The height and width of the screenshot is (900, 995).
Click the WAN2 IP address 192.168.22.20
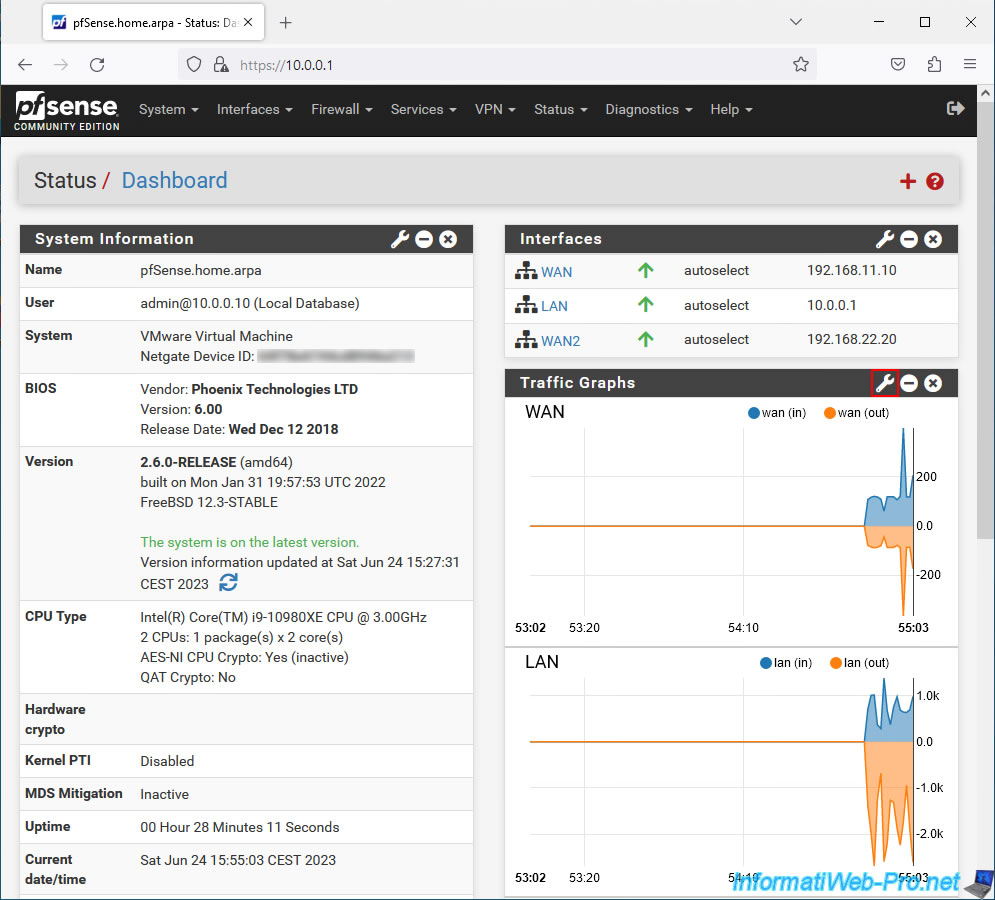click(x=852, y=340)
